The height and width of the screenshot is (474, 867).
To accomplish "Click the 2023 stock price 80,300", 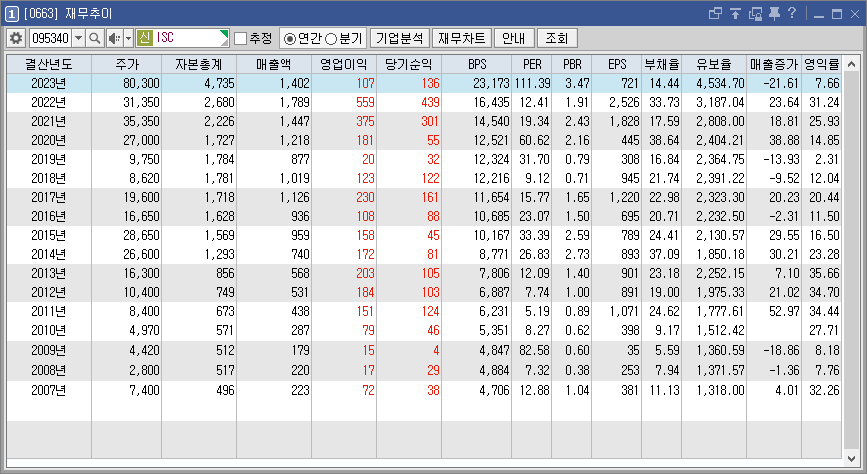I will (x=142, y=84).
